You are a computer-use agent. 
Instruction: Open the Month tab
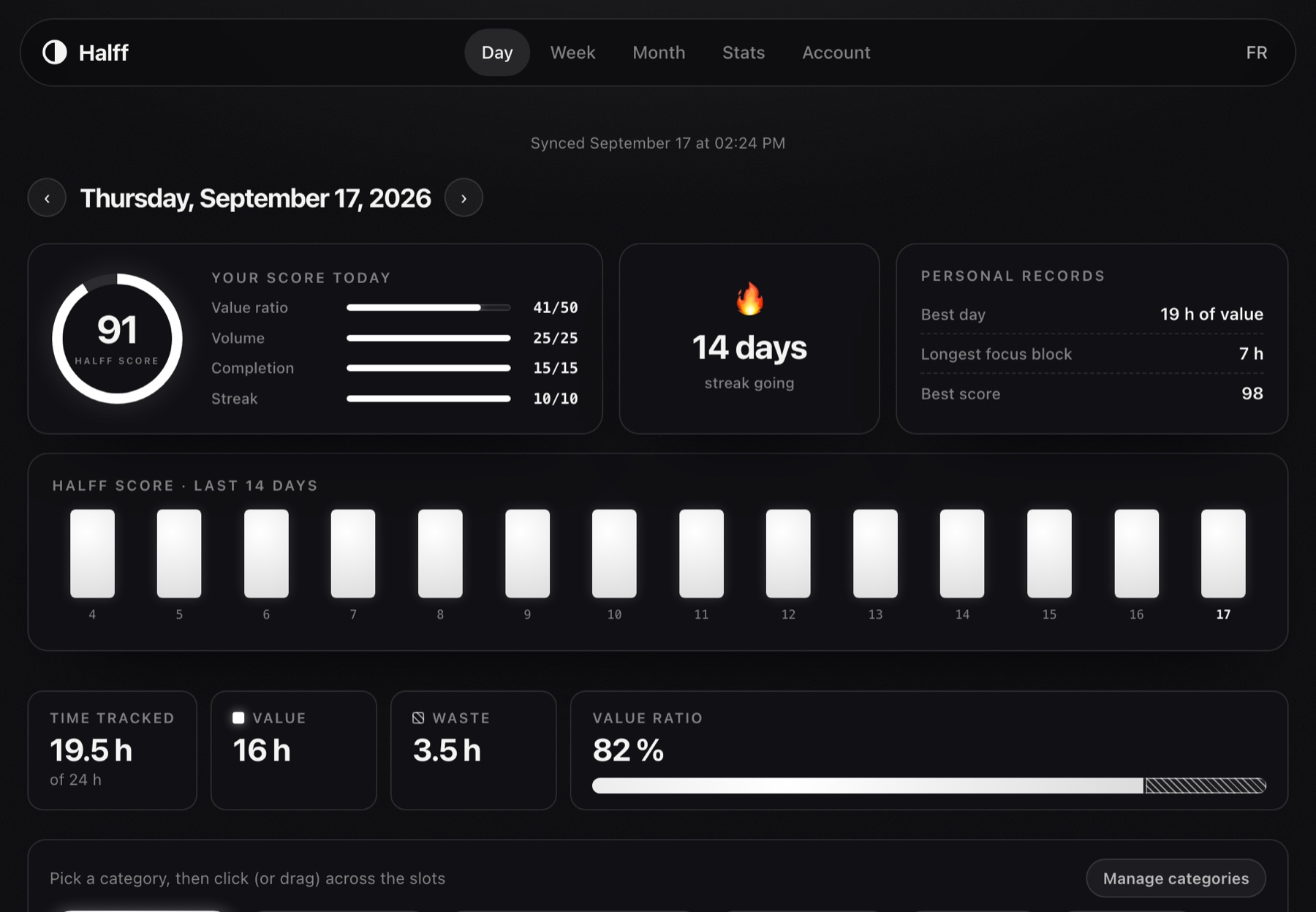pyautogui.click(x=659, y=53)
